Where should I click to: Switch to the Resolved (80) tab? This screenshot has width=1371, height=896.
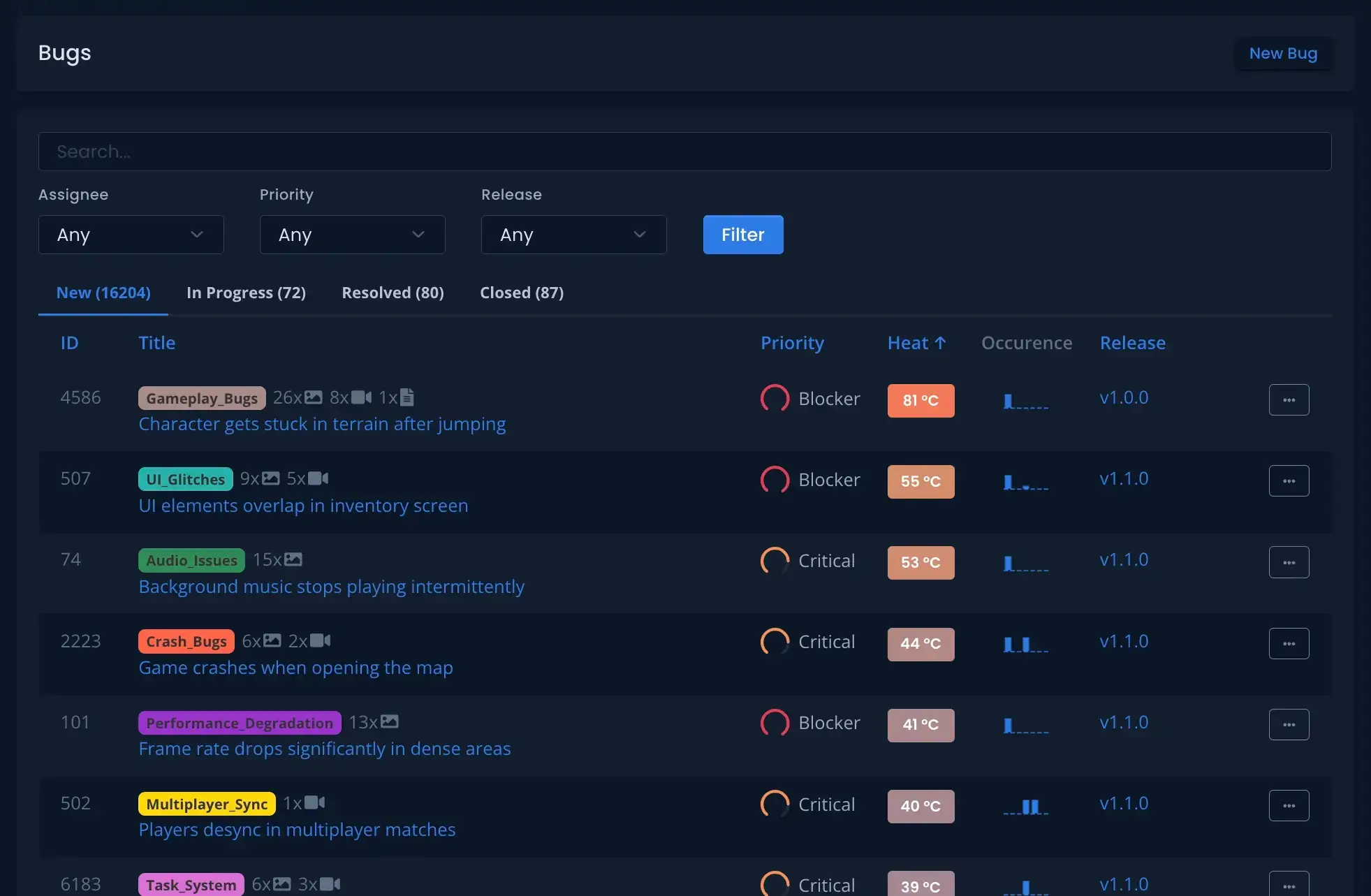point(393,293)
